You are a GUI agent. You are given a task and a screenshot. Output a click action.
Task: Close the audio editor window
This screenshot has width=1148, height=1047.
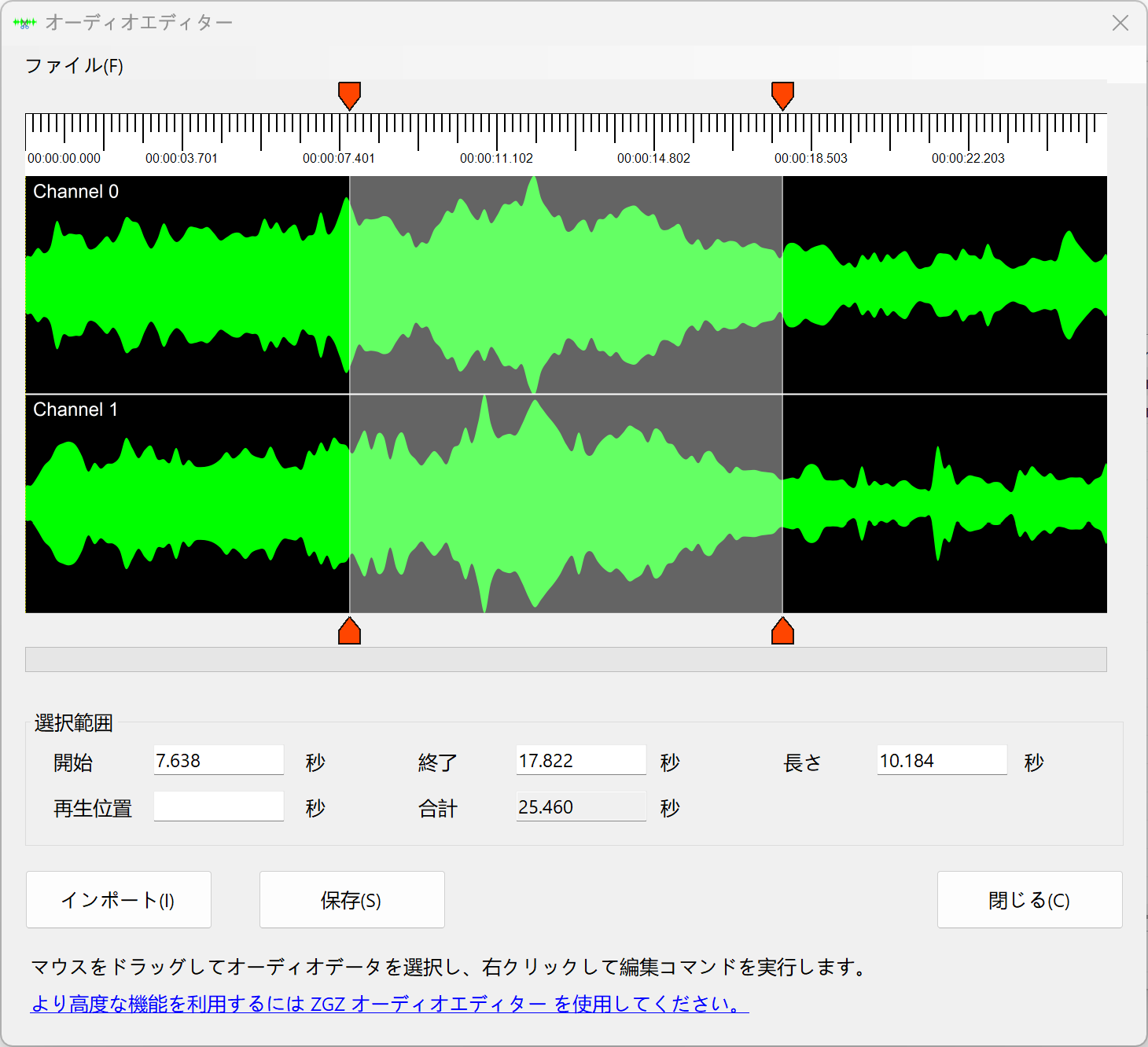point(1120,23)
